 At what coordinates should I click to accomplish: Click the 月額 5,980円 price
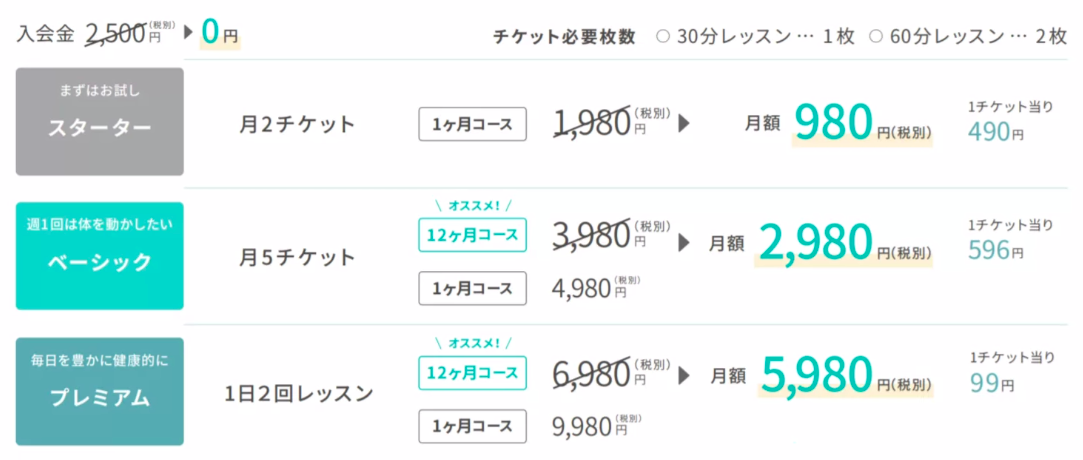pos(823,375)
